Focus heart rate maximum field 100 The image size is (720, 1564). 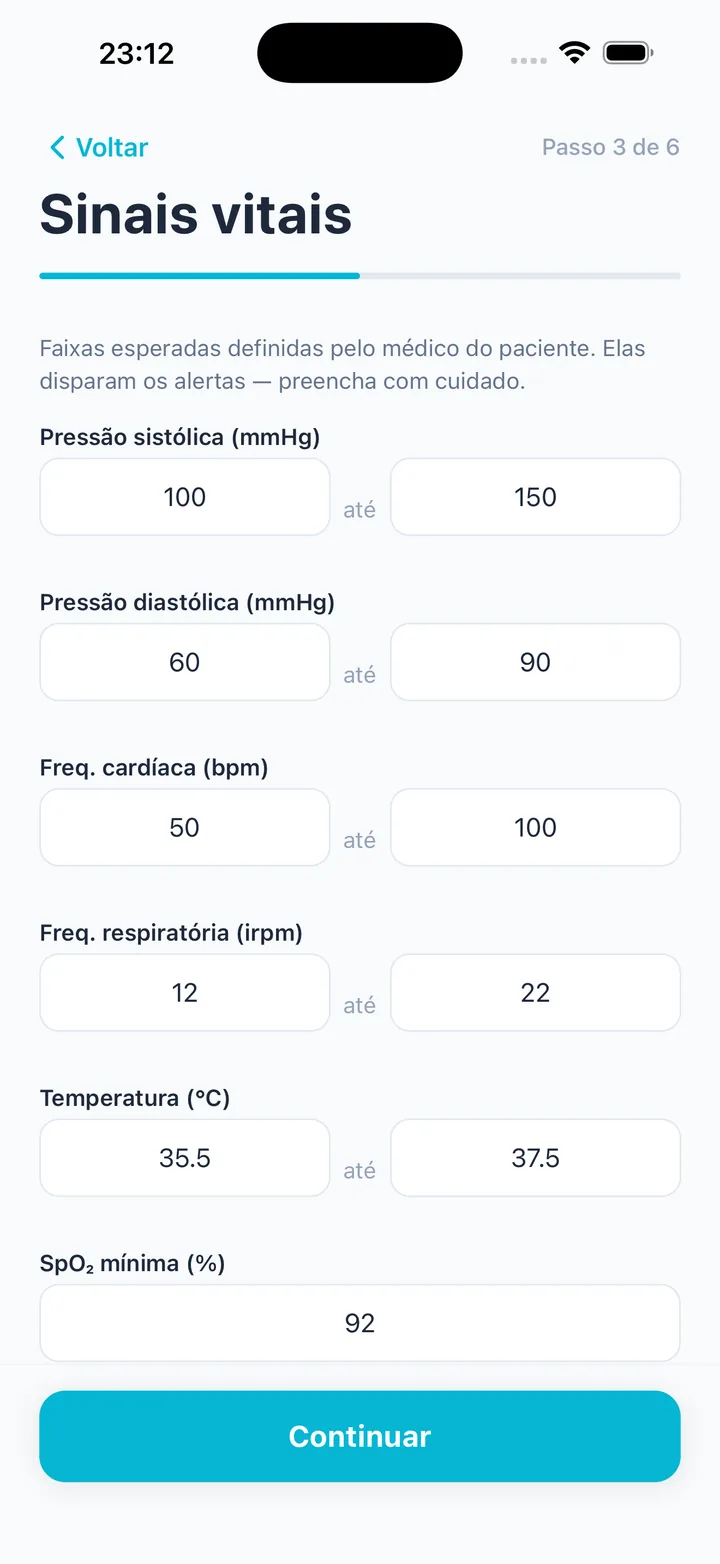click(535, 827)
